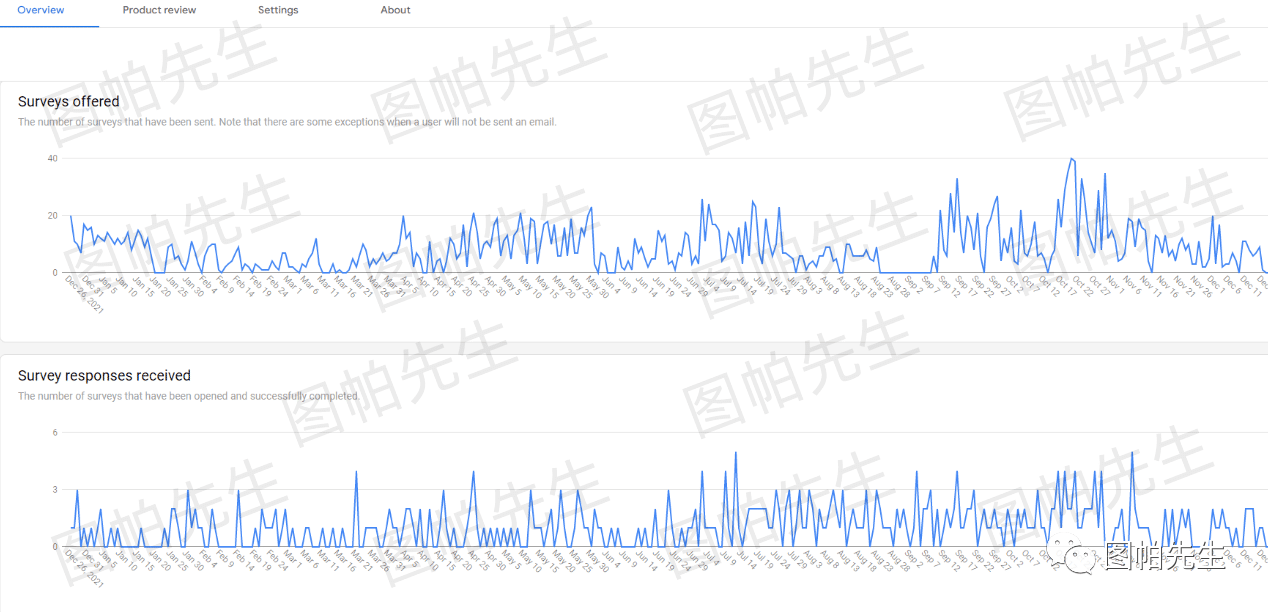Select the description text about surveys that have been sent
Viewport: 1268px width, 612px height.
point(287,122)
